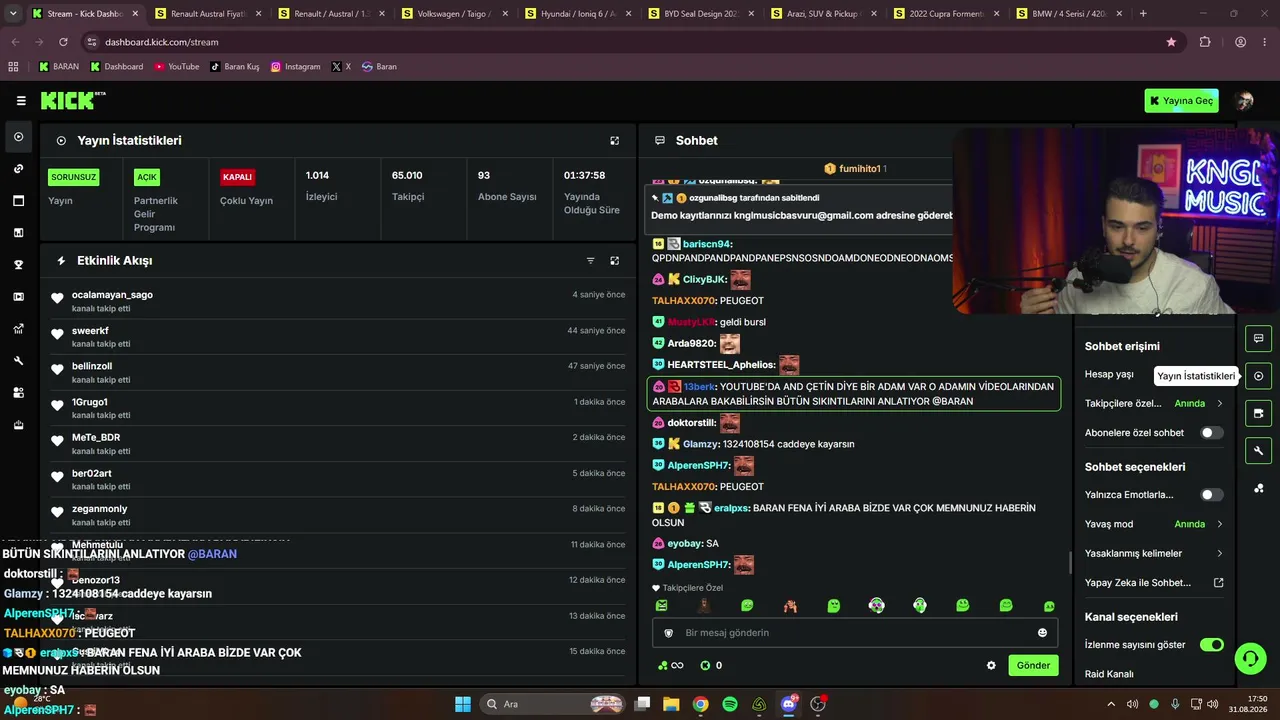Toggle Yalnızca Emotlarla switch
This screenshot has width=1280, height=720.
[1211, 495]
